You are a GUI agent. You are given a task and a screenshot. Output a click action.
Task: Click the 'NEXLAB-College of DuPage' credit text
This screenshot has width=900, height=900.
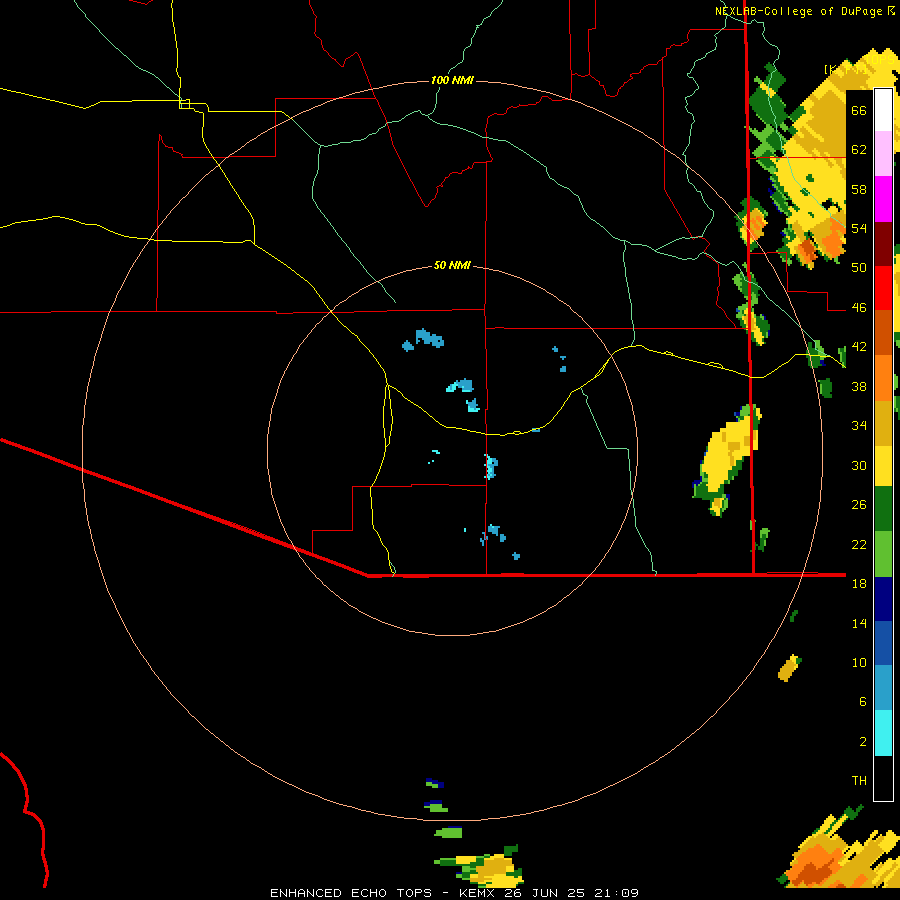coord(800,11)
